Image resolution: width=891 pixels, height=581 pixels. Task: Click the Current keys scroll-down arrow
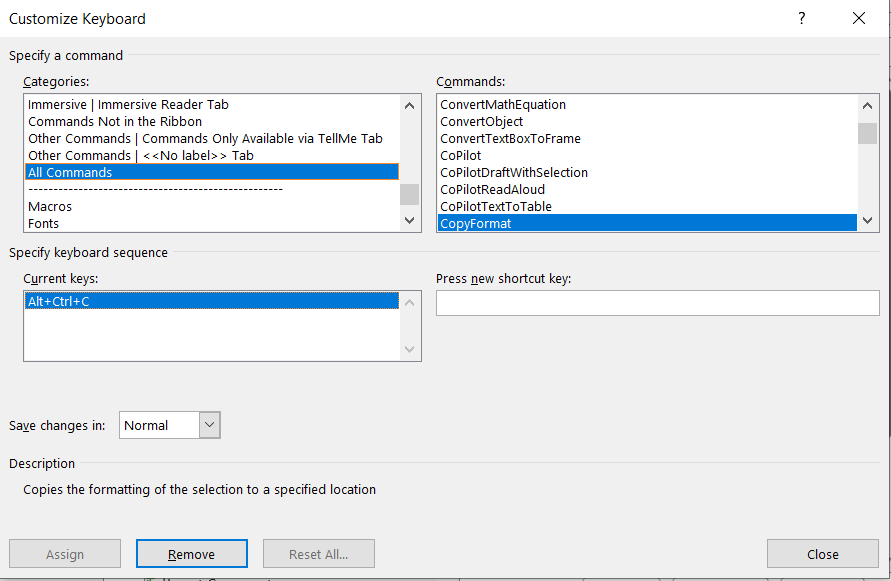pos(409,350)
